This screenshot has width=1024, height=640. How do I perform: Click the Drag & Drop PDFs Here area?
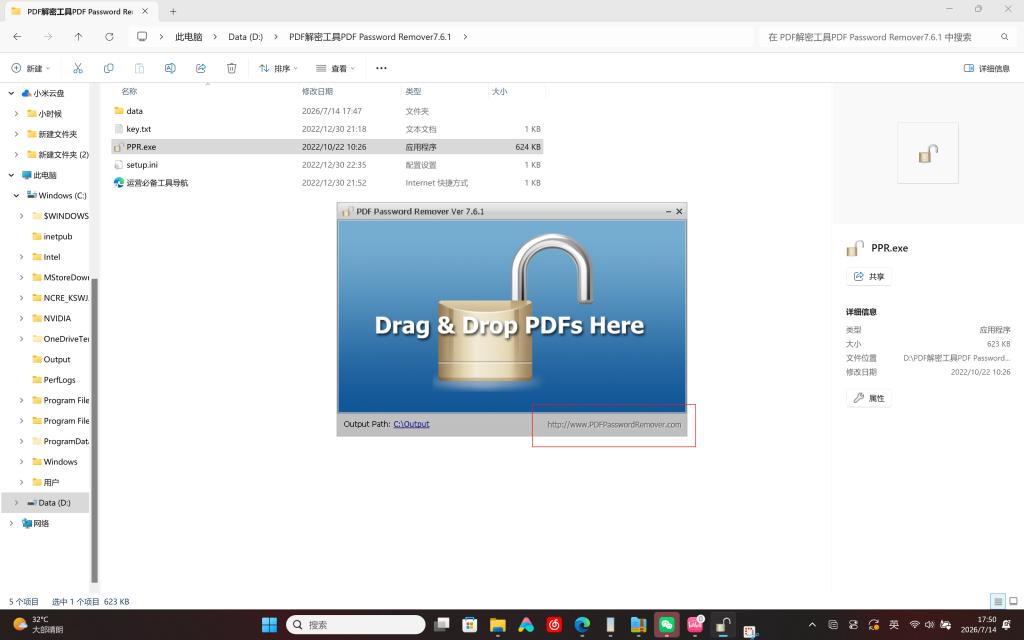[512, 316]
